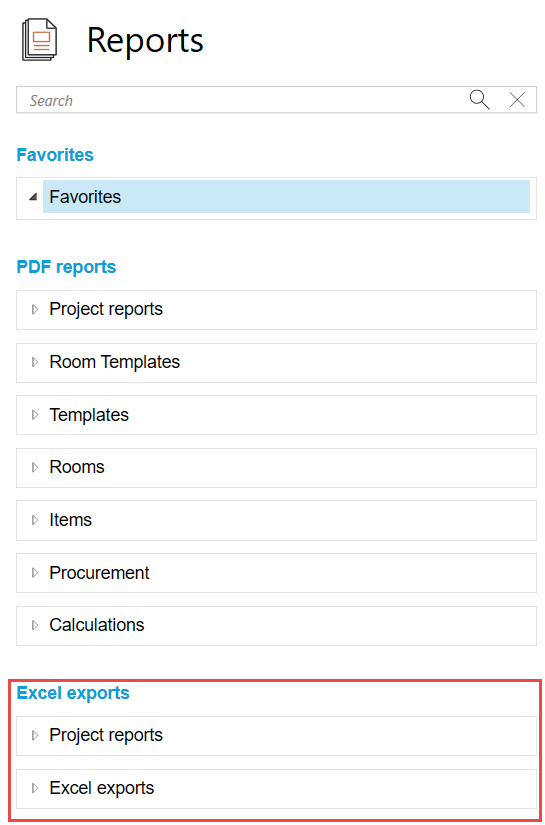
Task: Click the Reports document stack icon
Action: click(x=40, y=39)
